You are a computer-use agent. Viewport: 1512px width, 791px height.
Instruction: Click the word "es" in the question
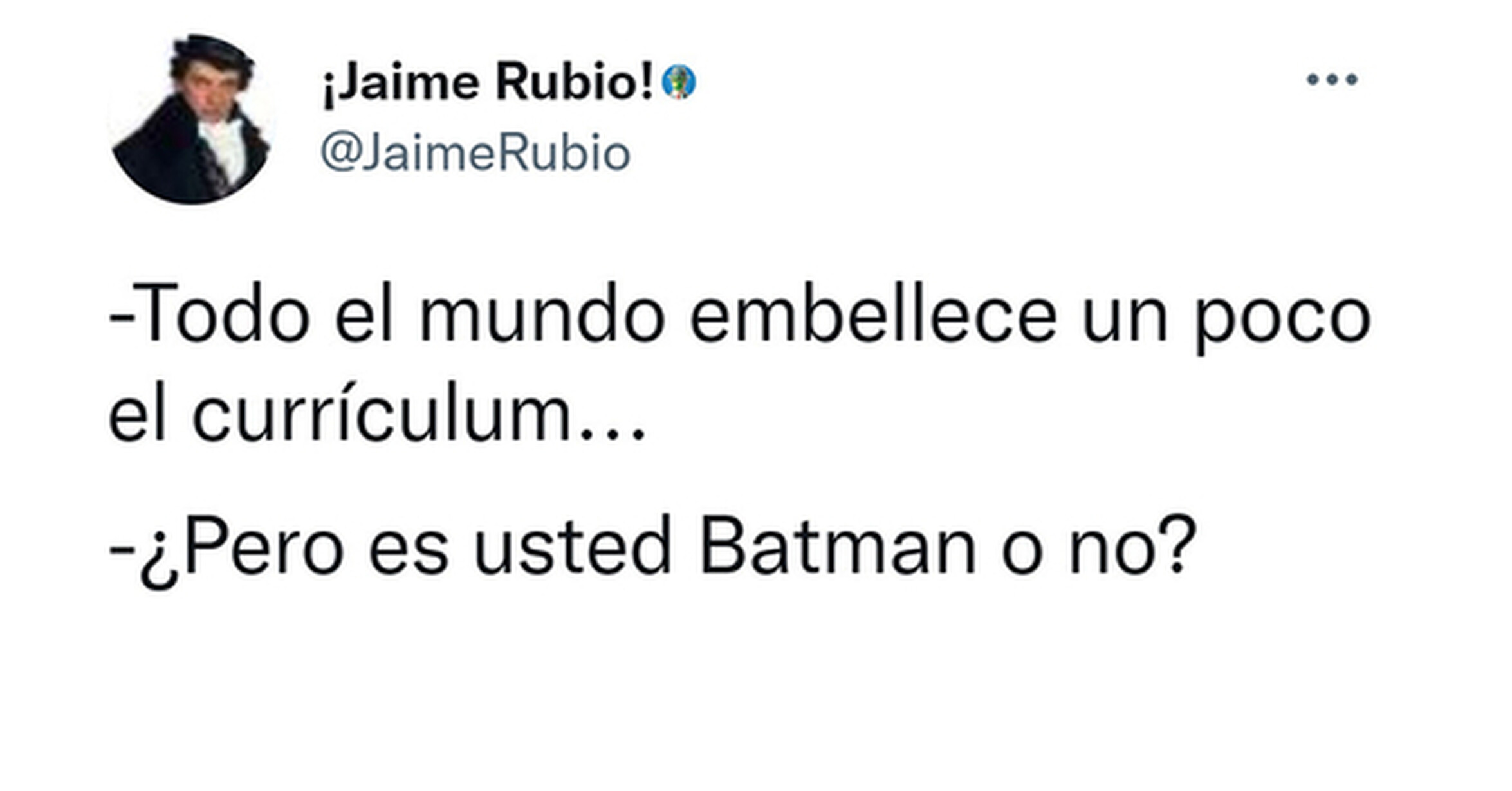pyautogui.click(x=409, y=554)
